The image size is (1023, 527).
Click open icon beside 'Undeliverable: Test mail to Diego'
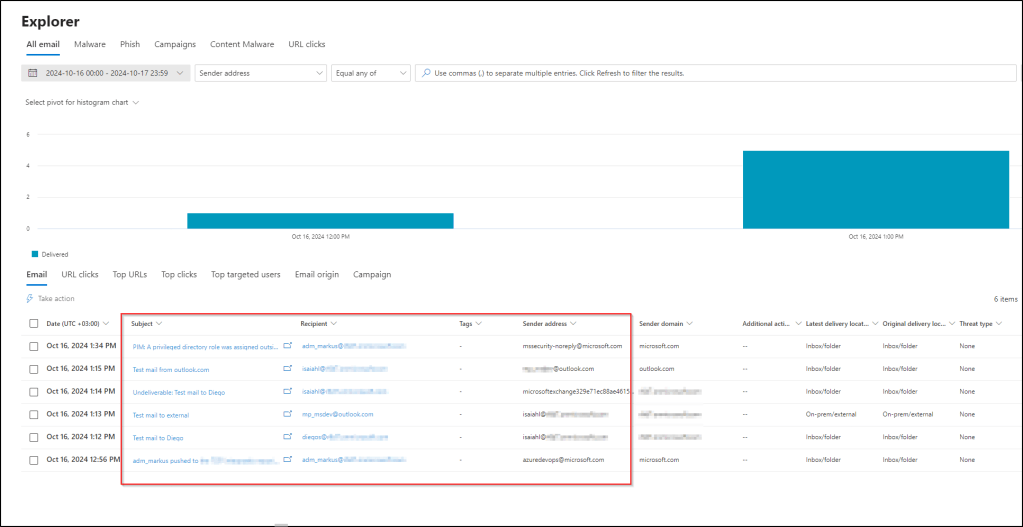click(288, 392)
